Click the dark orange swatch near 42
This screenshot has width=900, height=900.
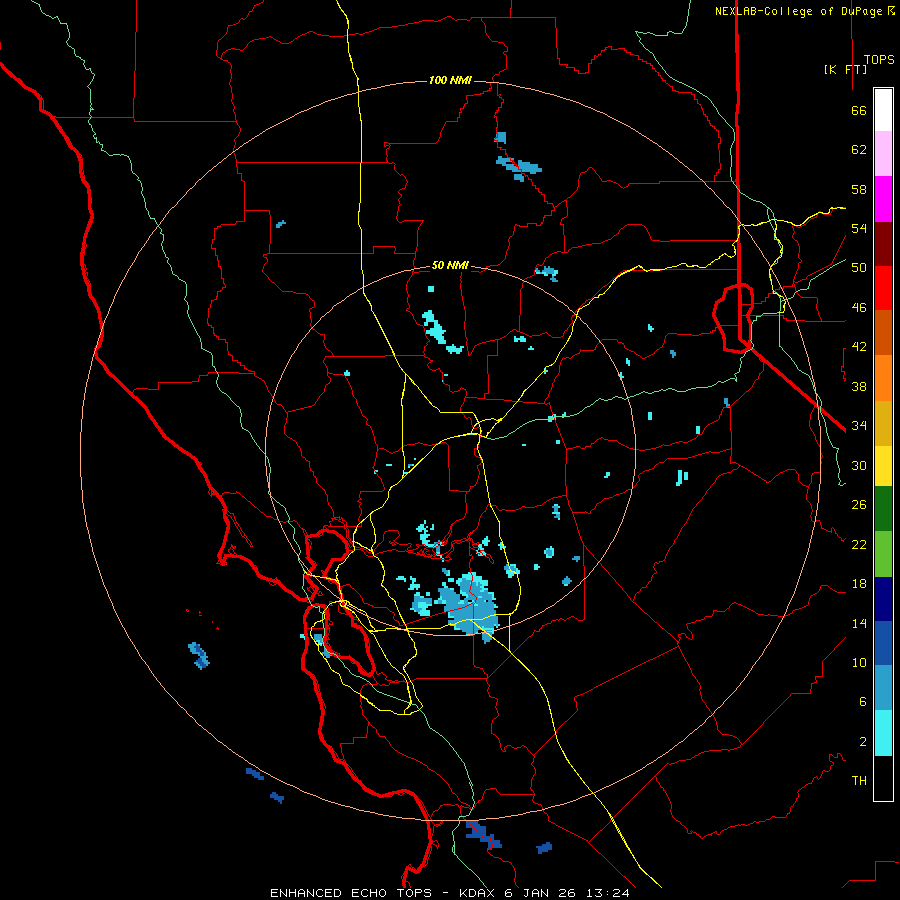coord(883,333)
